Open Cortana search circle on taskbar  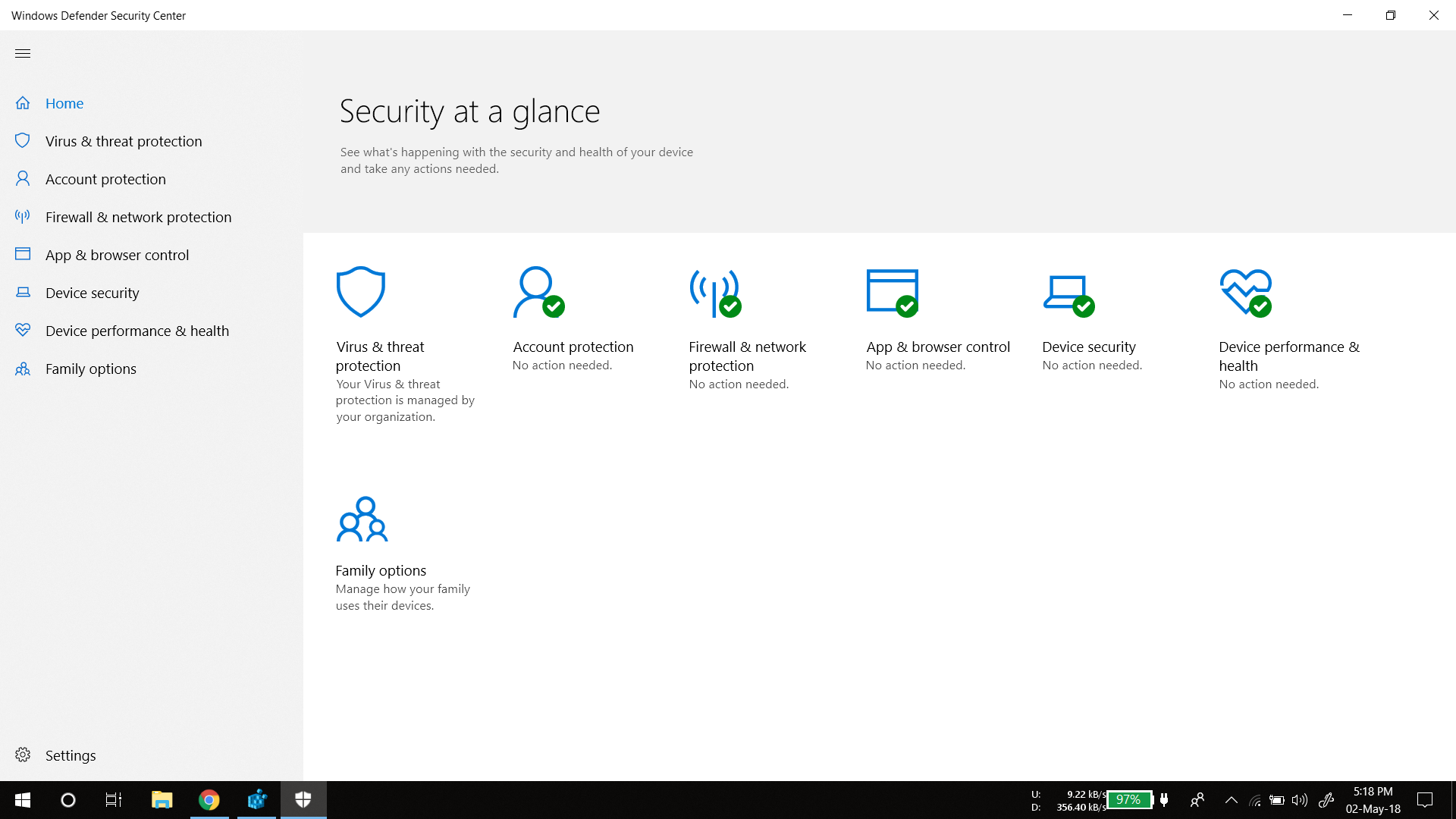coord(68,800)
